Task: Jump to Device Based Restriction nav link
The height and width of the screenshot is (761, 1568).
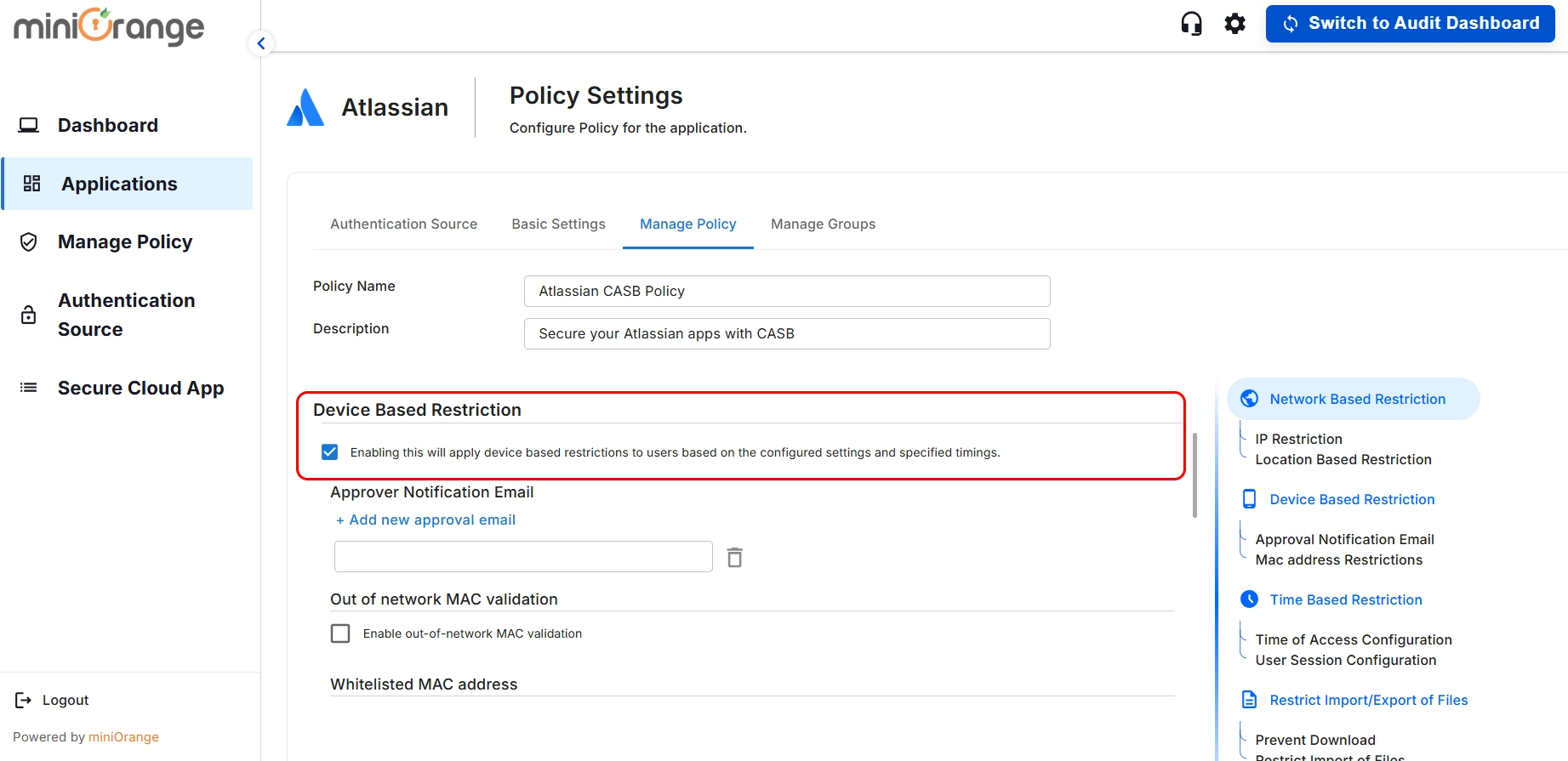Action: [x=1352, y=499]
